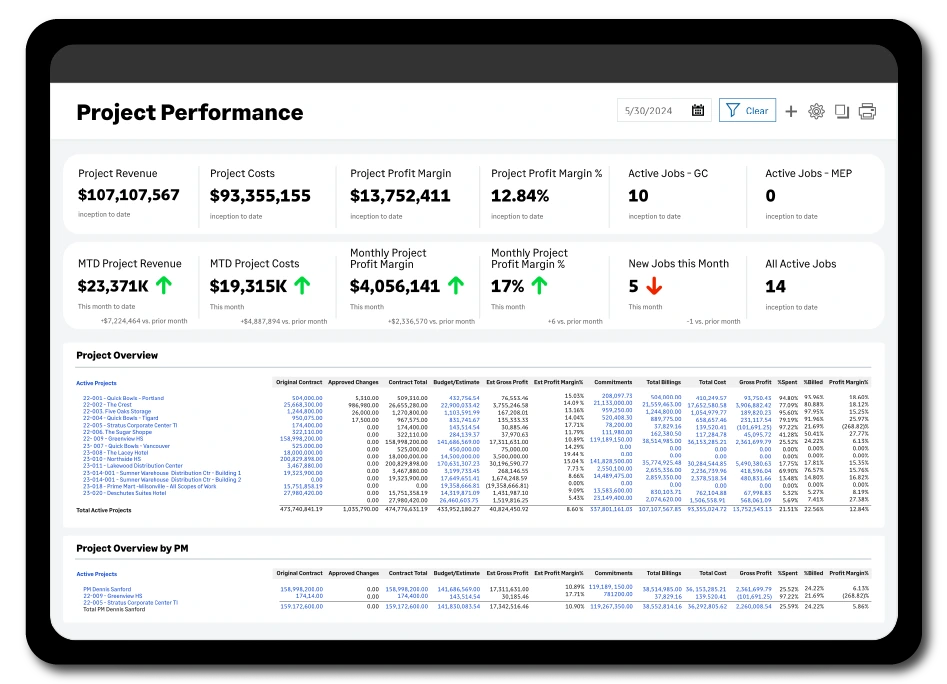The height and width of the screenshot is (684, 947).
Task: Click green arrow beside MTD Project Revenue
Action: [x=164, y=285]
